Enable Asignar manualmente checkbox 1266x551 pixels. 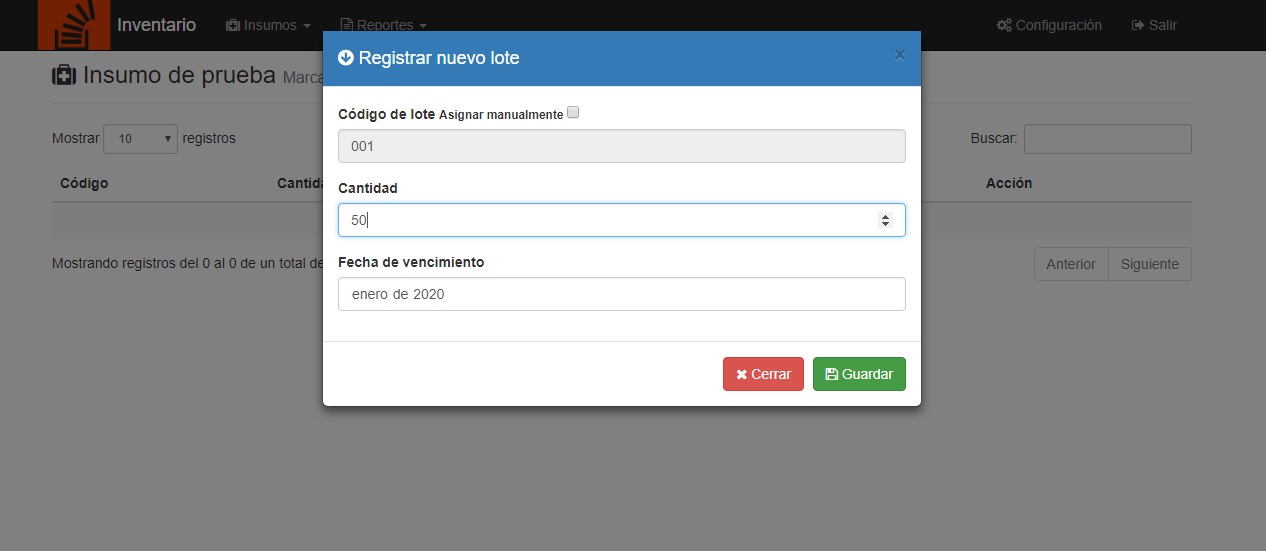pos(573,113)
